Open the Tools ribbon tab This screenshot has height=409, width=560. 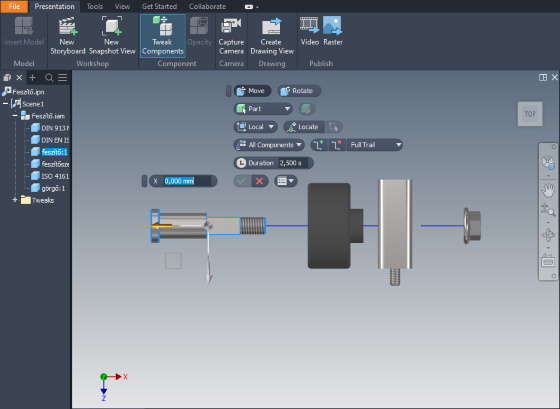[x=95, y=6]
